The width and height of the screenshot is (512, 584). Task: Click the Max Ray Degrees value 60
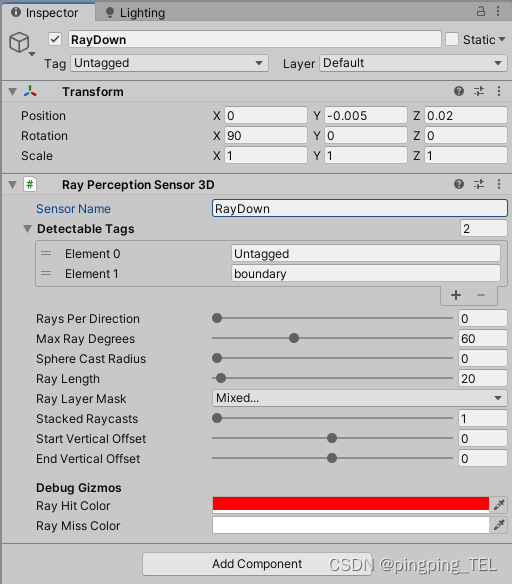point(483,339)
